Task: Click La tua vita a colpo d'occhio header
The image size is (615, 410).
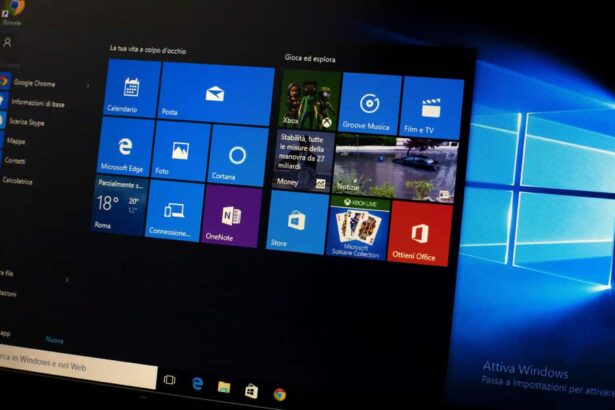Action: point(148,49)
